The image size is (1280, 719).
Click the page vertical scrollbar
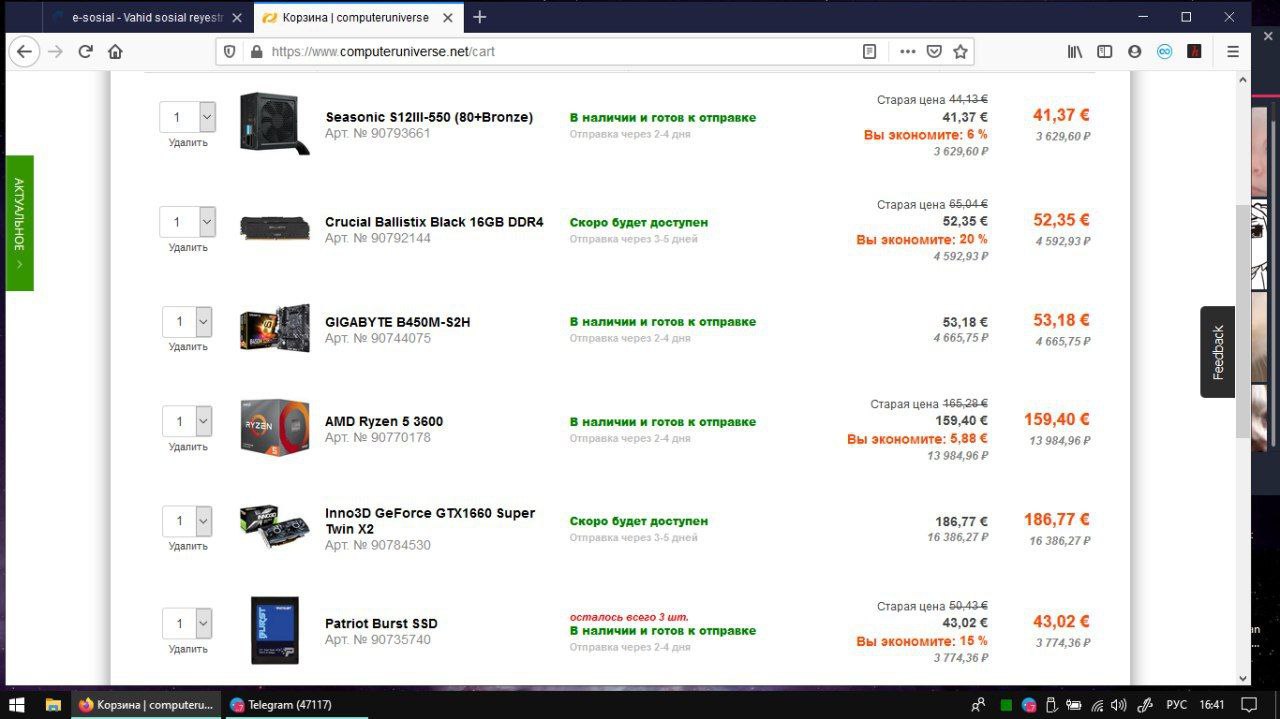(1243, 320)
